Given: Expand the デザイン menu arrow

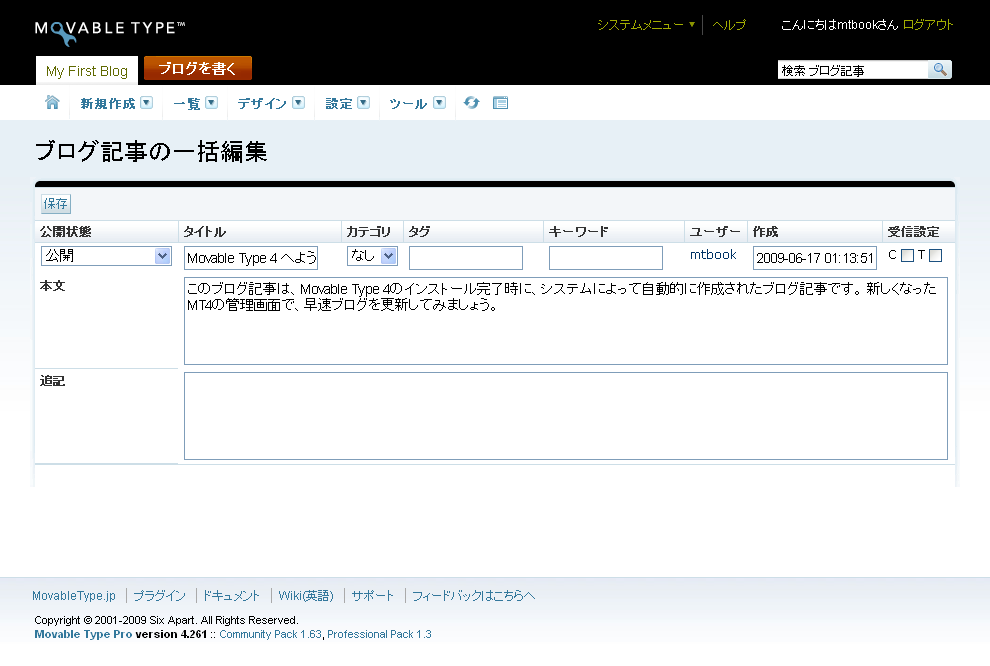Looking at the screenshot, I should click(299, 103).
